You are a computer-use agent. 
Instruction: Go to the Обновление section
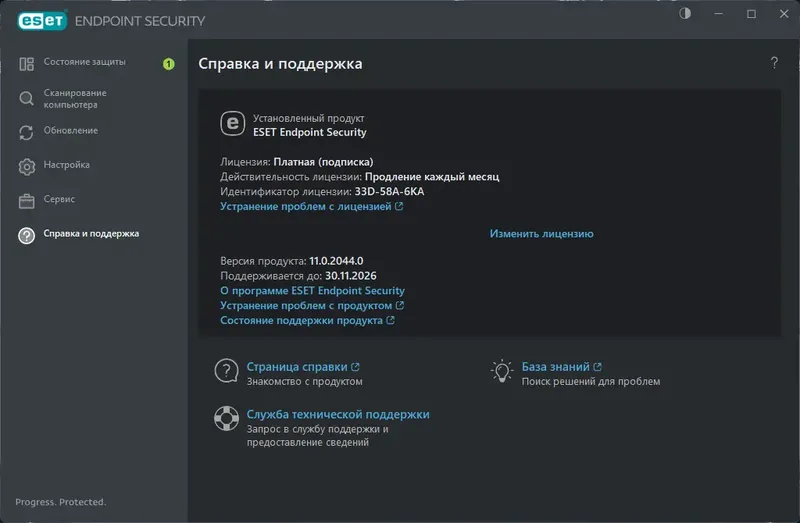pyautogui.click(x=71, y=130)
